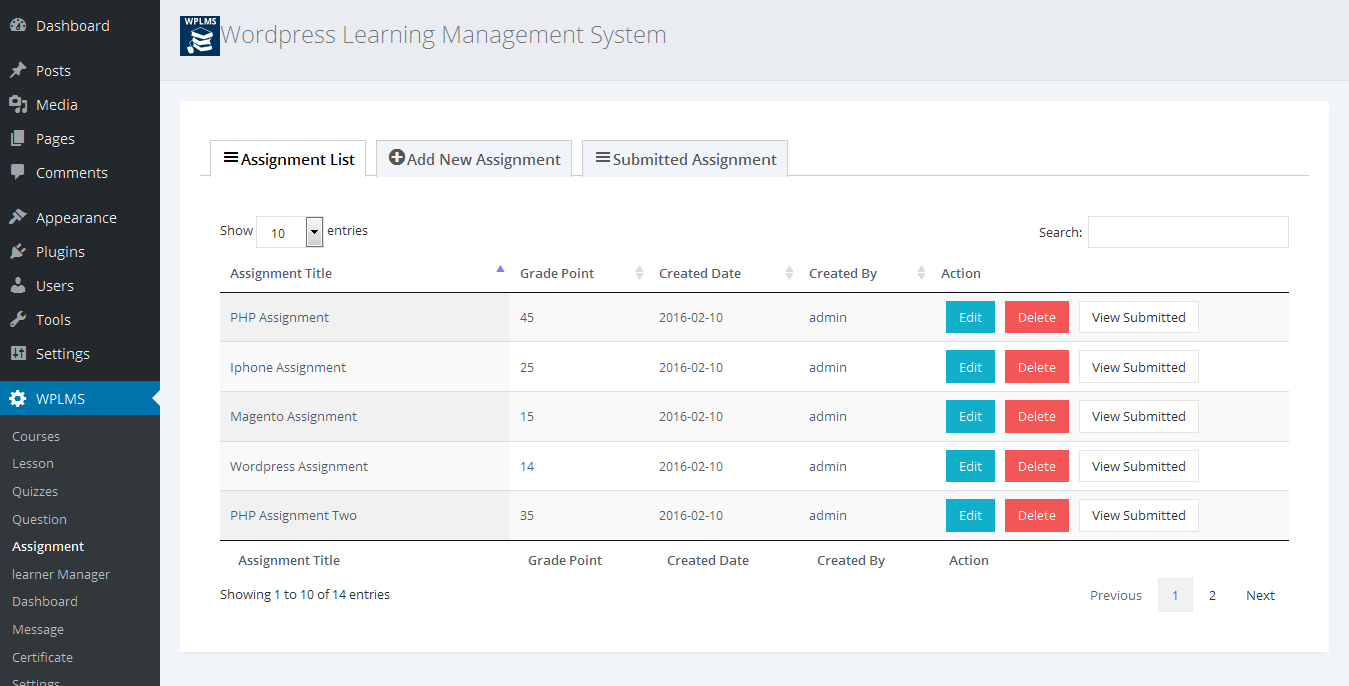1349x686 pixels.
Task: Open the Add New Assignment tab
Action: (x=474, y=159)
